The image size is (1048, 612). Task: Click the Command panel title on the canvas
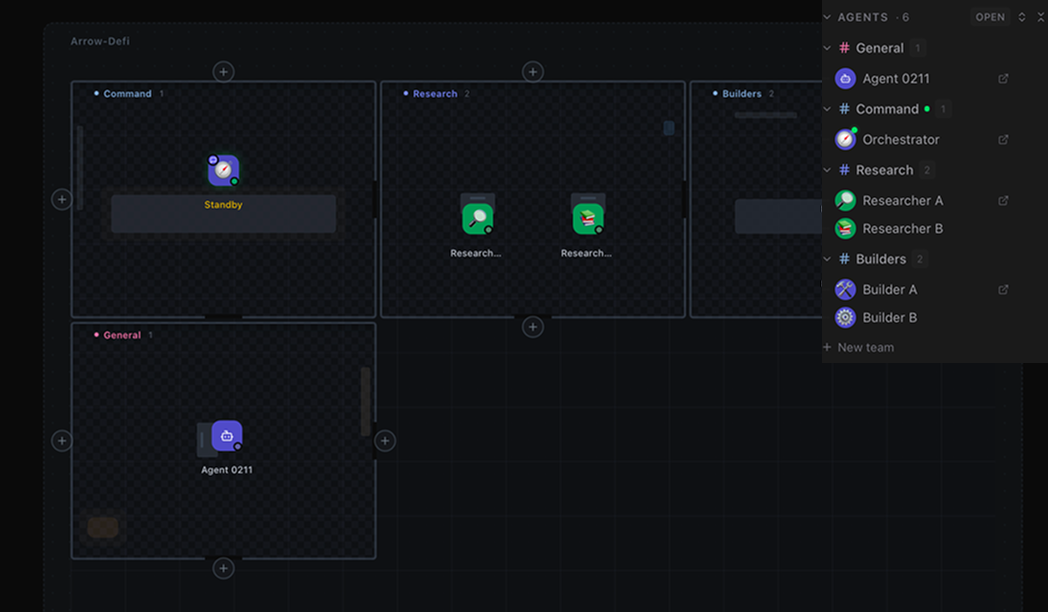127,94
